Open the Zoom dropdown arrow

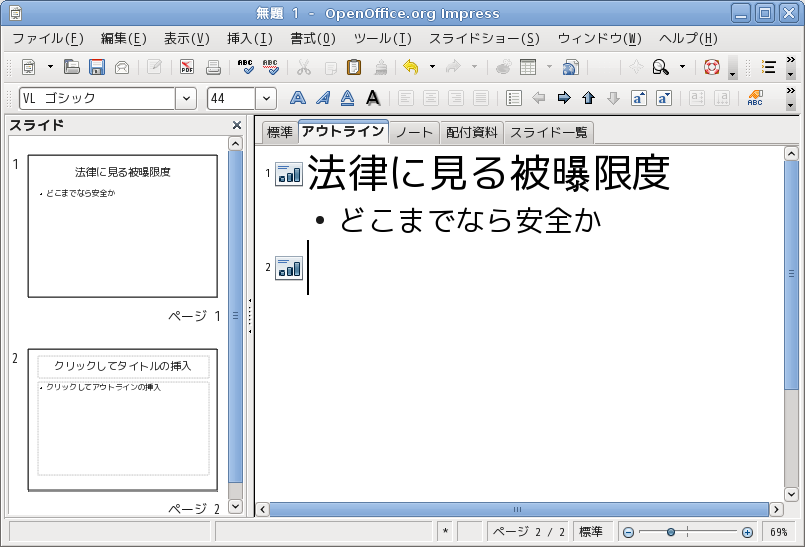click(x=682, y=67)
